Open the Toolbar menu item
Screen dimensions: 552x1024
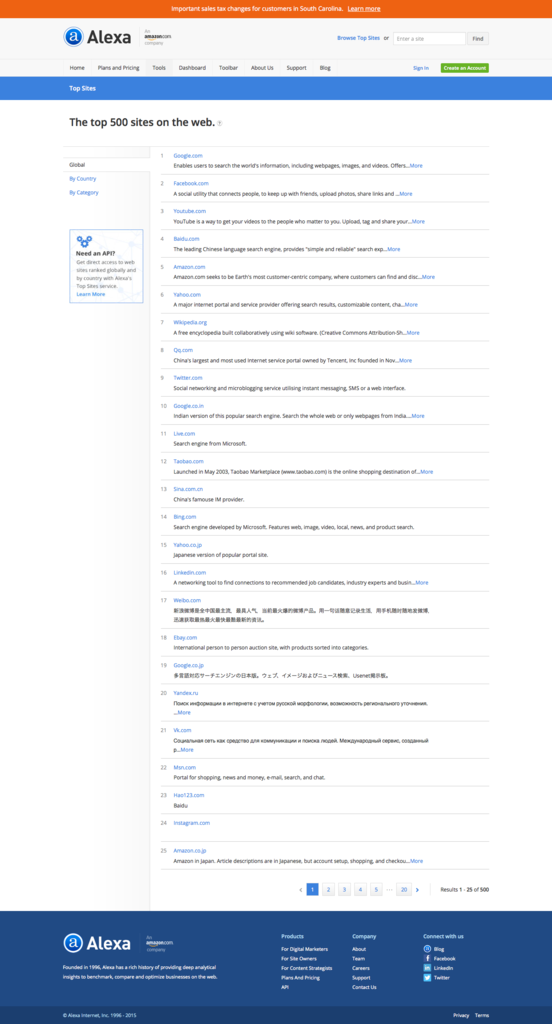click(229, 68)
